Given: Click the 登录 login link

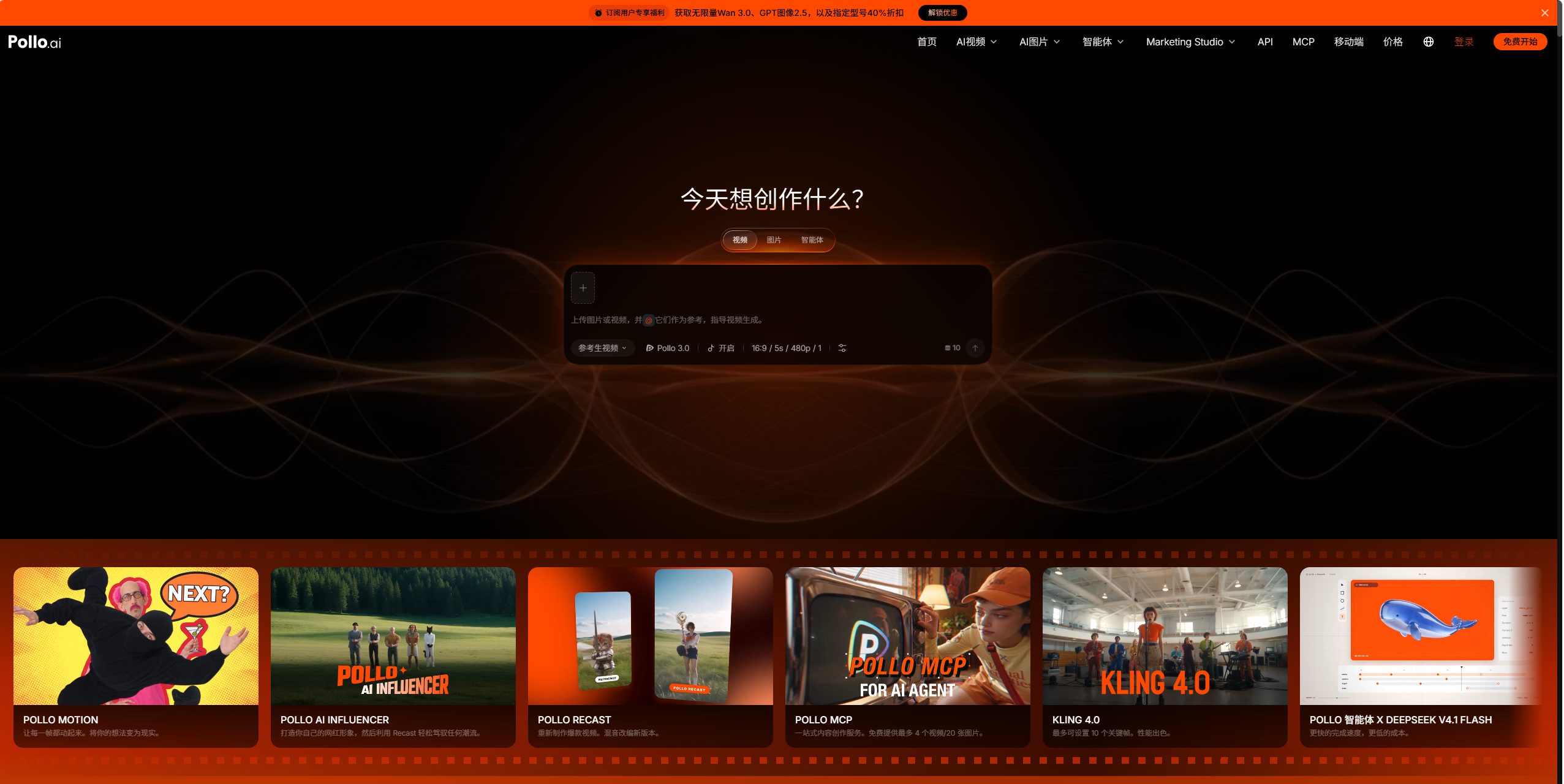Looking at the screenshot, I should [1464, 42].
